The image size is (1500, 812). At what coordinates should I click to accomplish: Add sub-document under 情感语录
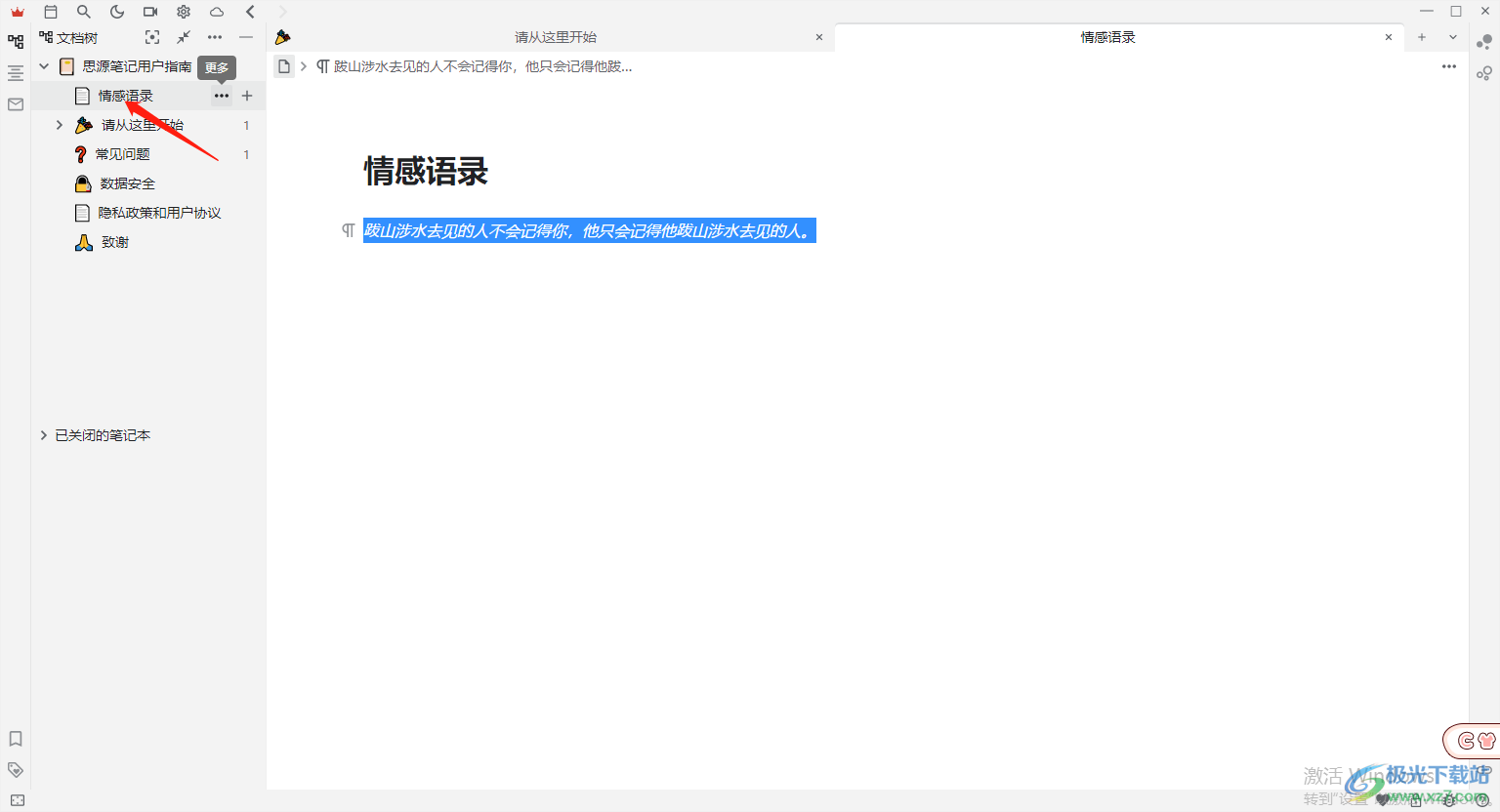pyautogui.click(x=247, y=96)
